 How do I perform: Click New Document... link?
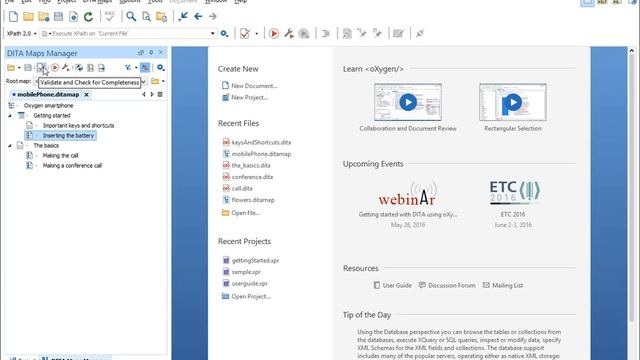254,86
